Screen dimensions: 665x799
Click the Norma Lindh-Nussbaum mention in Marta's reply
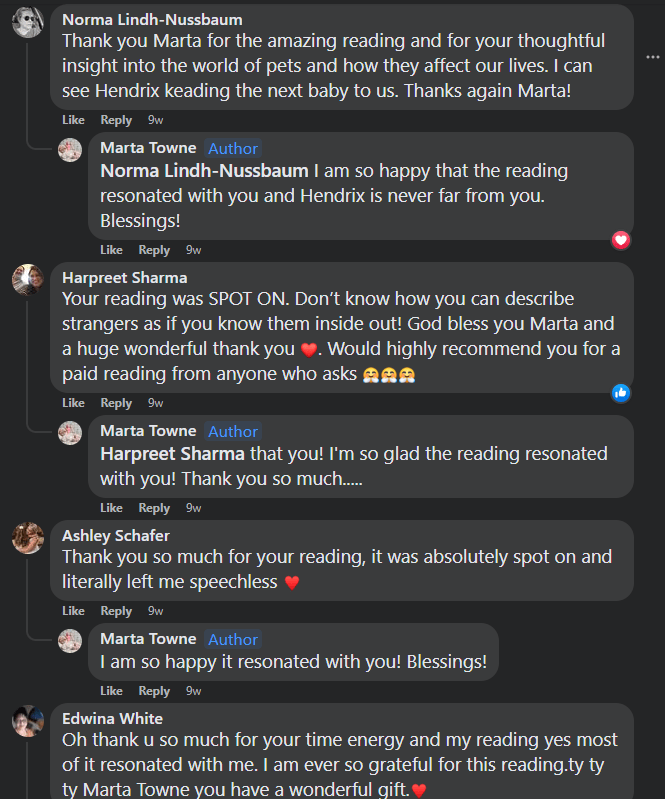click(204, 171)
